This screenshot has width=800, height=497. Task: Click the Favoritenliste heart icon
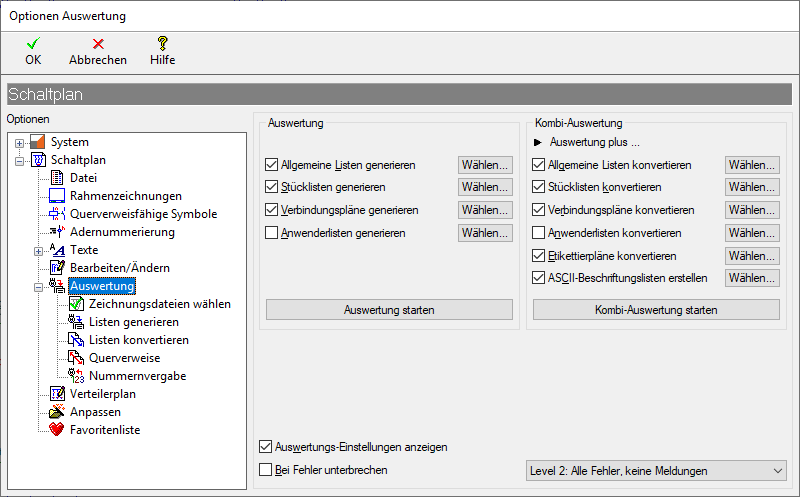(x=57, y=430)
